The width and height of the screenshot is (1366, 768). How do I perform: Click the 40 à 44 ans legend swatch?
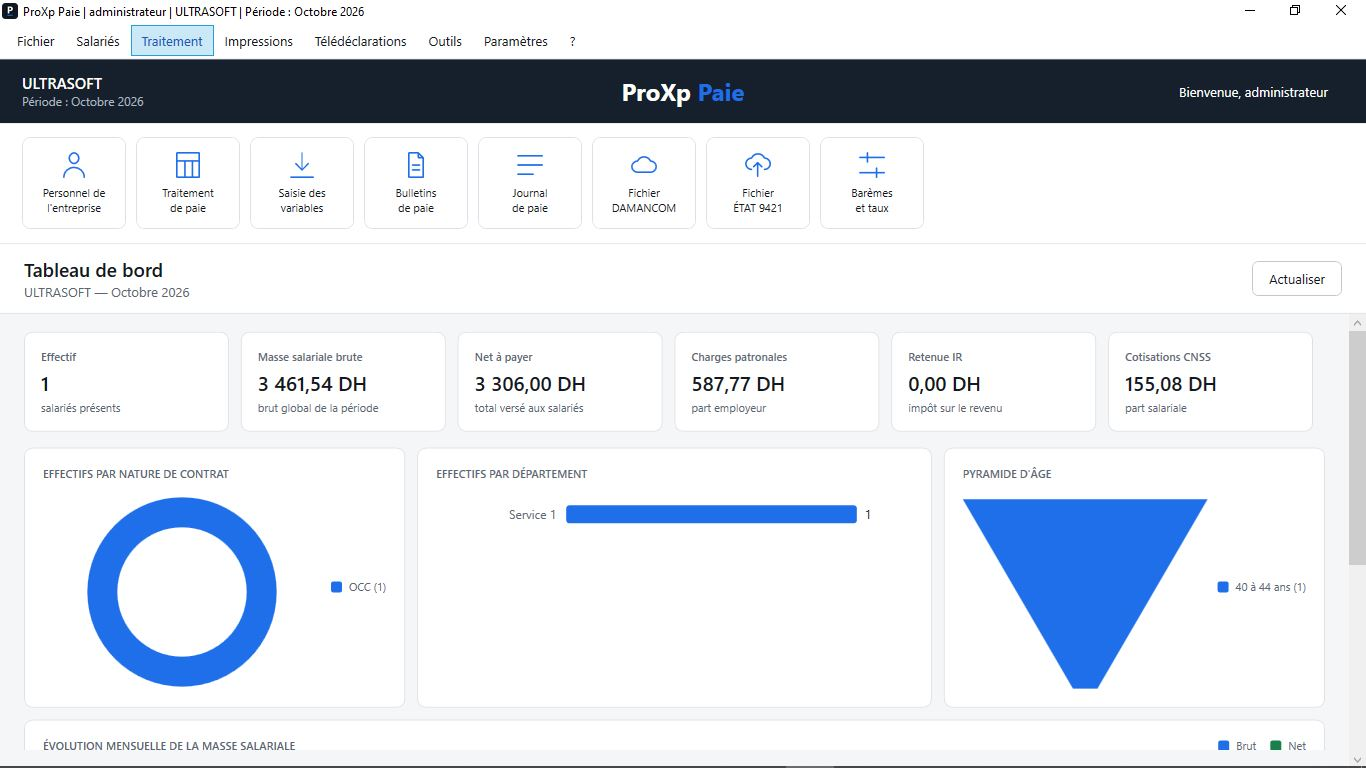[x=1223, y=587]
